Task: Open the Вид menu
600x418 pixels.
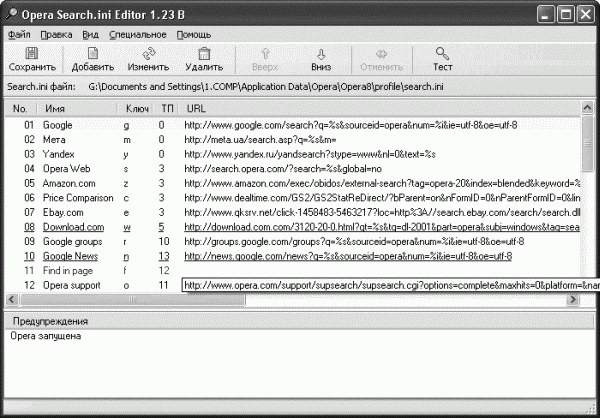Action: tap(90, 35)
